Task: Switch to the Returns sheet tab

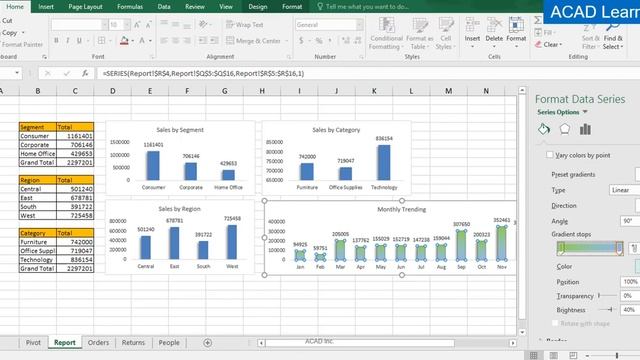Action: [133, 343]
